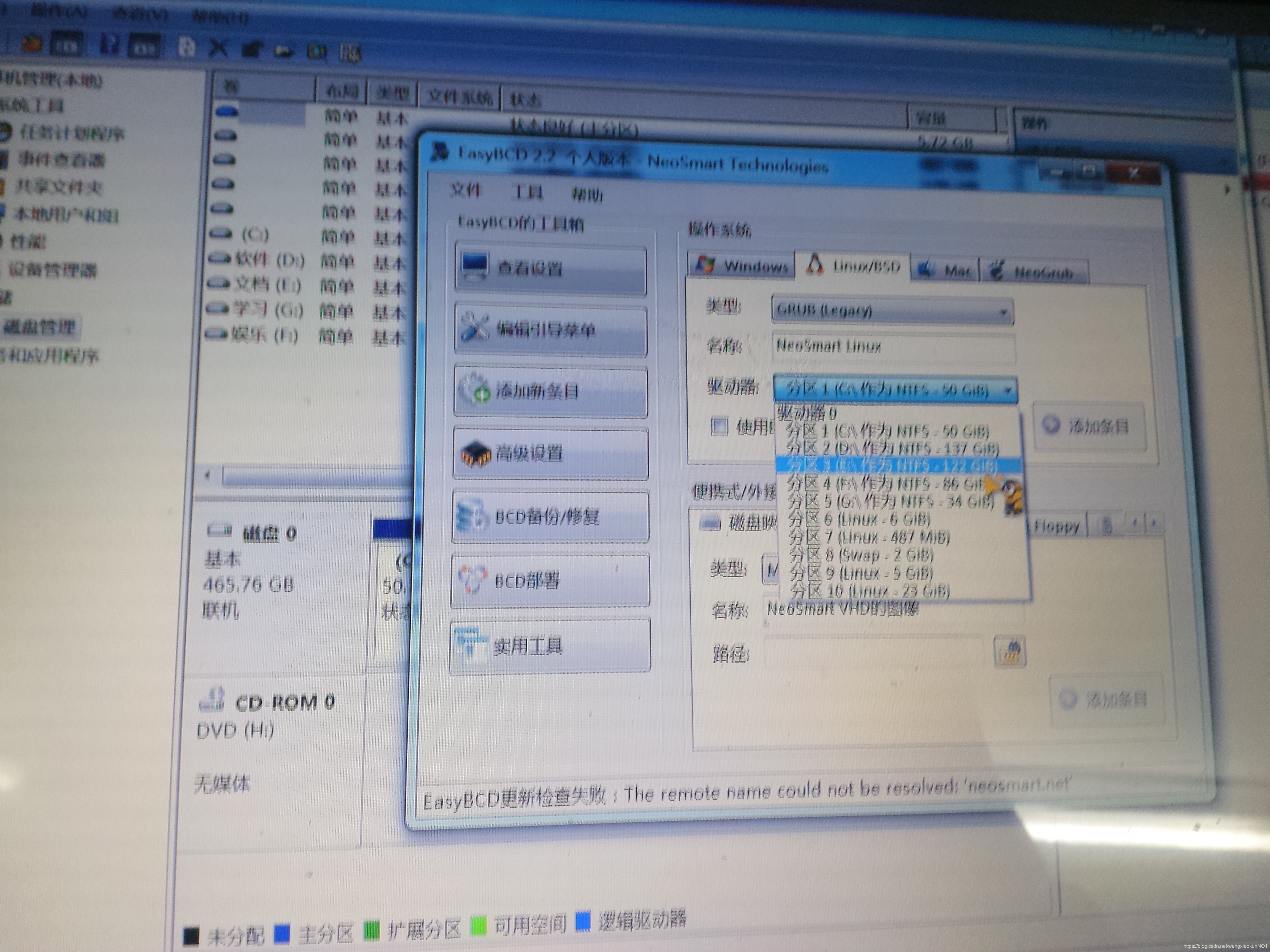Click the delete X icon in the management toolbar
Viewport: 1270px width, 952px height.
click(x=218, y=48)
